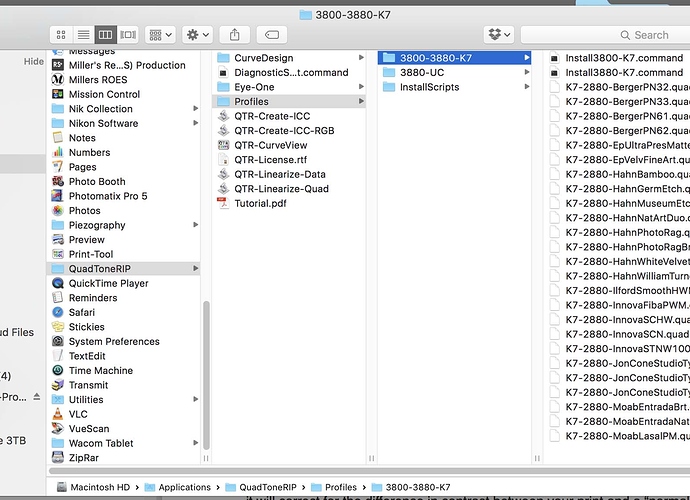Select column view button
The image size is (690, 500).
tap(106, 35)
